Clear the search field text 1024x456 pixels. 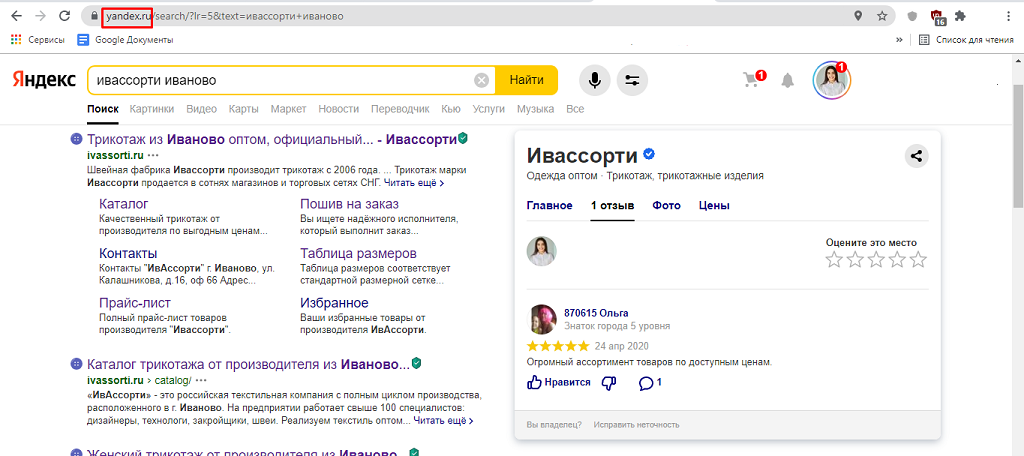(x=482, y=80)
